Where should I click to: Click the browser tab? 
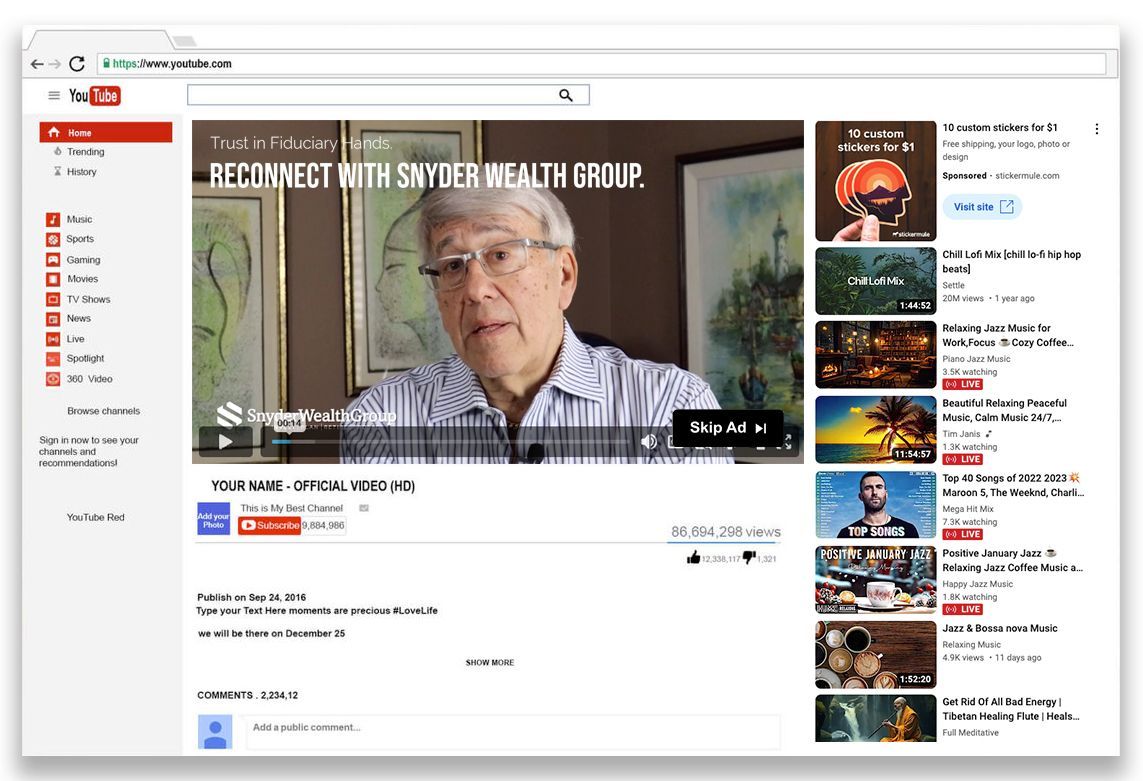coord(102,39)
